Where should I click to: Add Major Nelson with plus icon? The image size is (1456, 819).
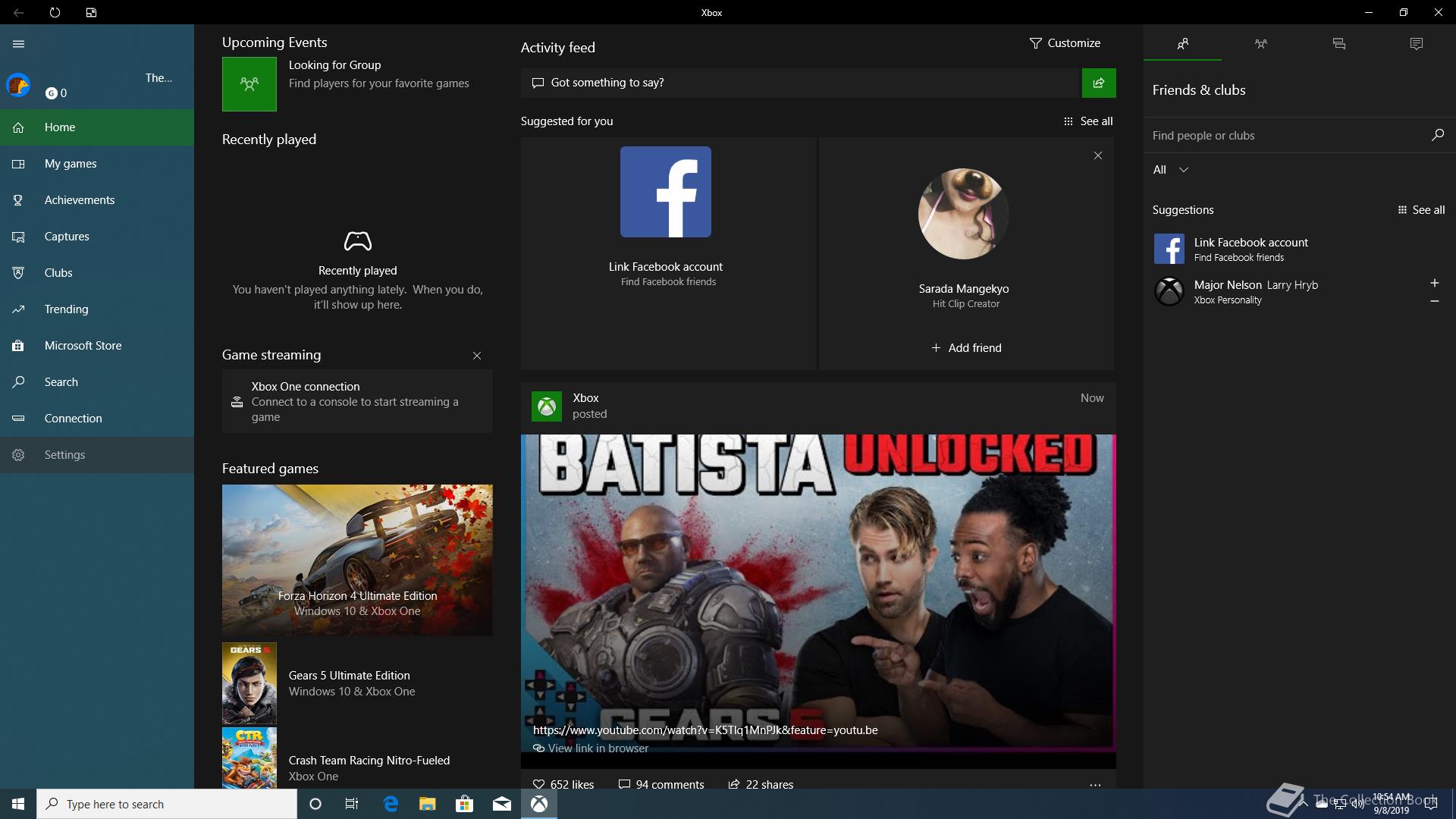[1434, 283]
